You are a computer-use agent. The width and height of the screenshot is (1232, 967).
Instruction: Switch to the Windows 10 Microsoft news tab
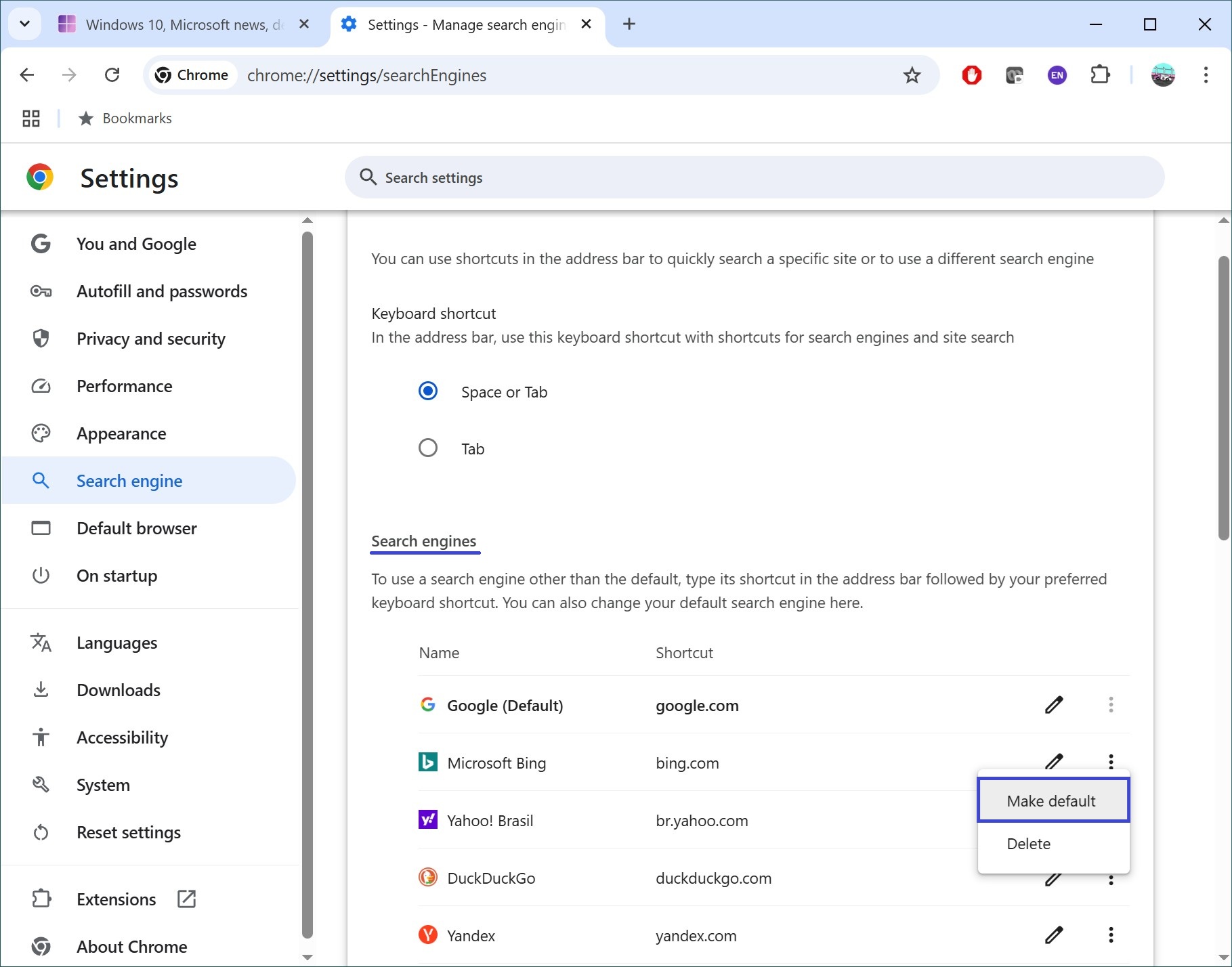pos(183,24)
